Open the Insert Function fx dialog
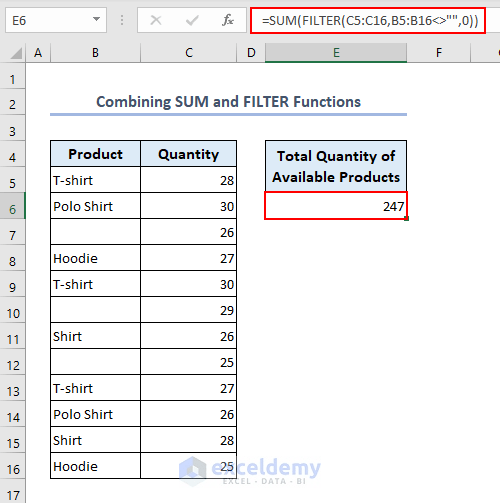This screenshot has width=500, height=503. (228, 20)
